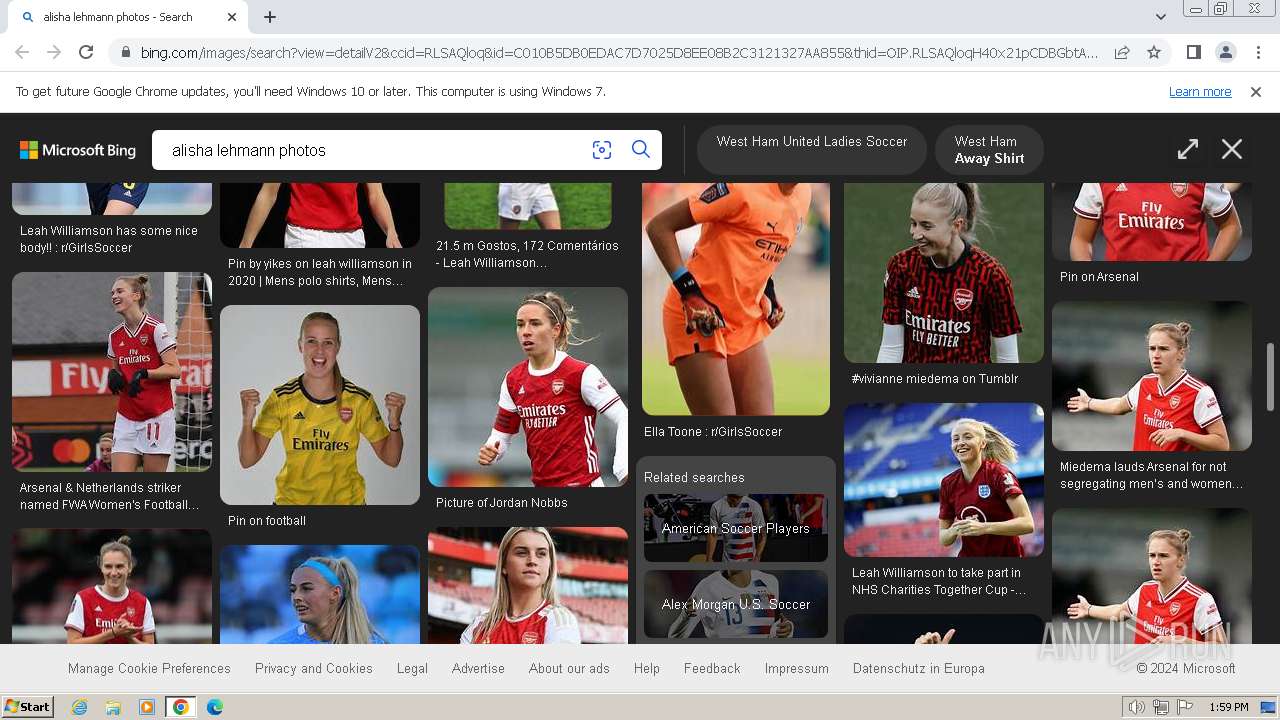Image resolution: width=1280 pixels, height=720 pixels.
Task: Expand the image viewer to full screen
Action: click(x=1188, y=150)
